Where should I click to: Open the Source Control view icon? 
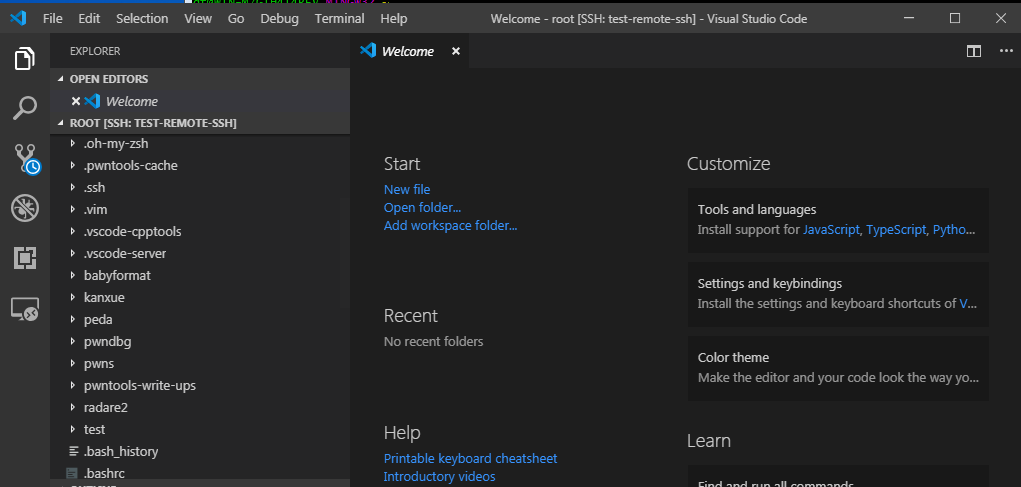pyautogui.click(x=26, y=158)
